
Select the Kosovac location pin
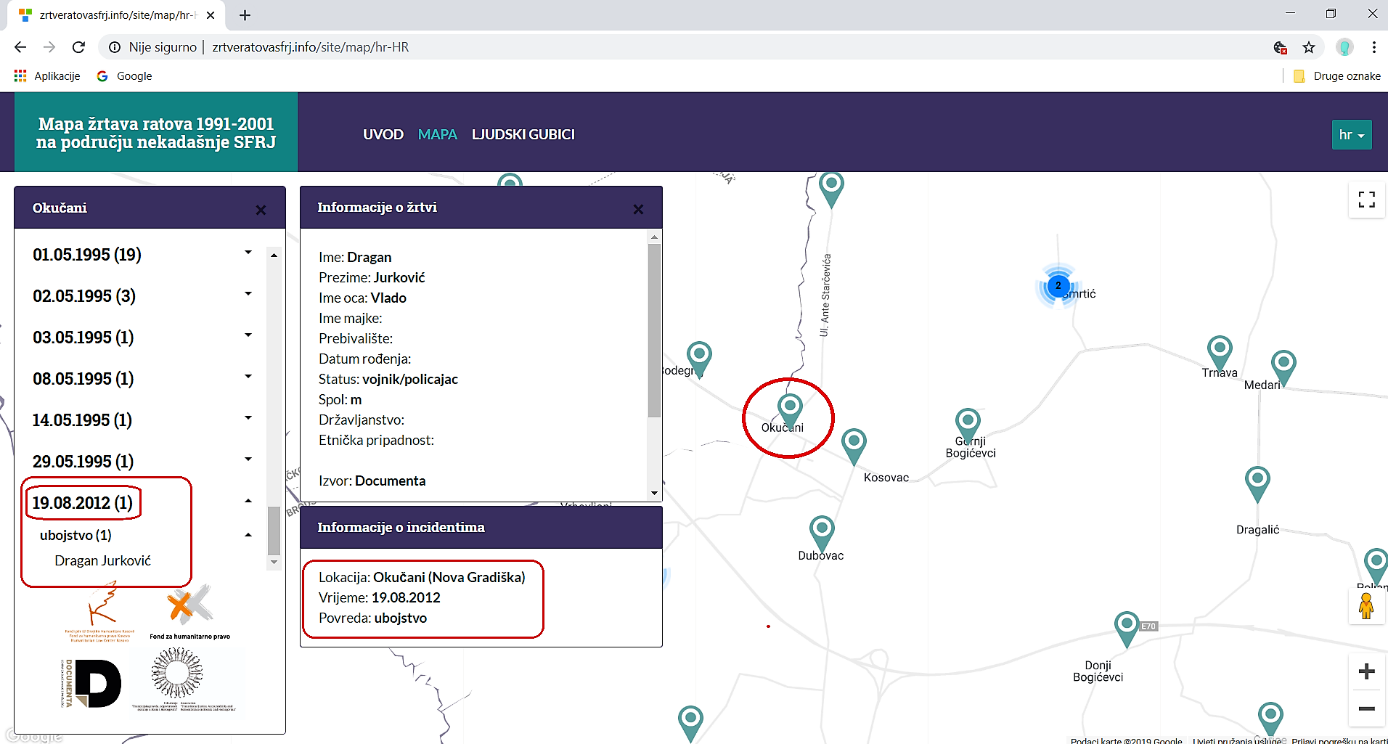coord(853,444)
